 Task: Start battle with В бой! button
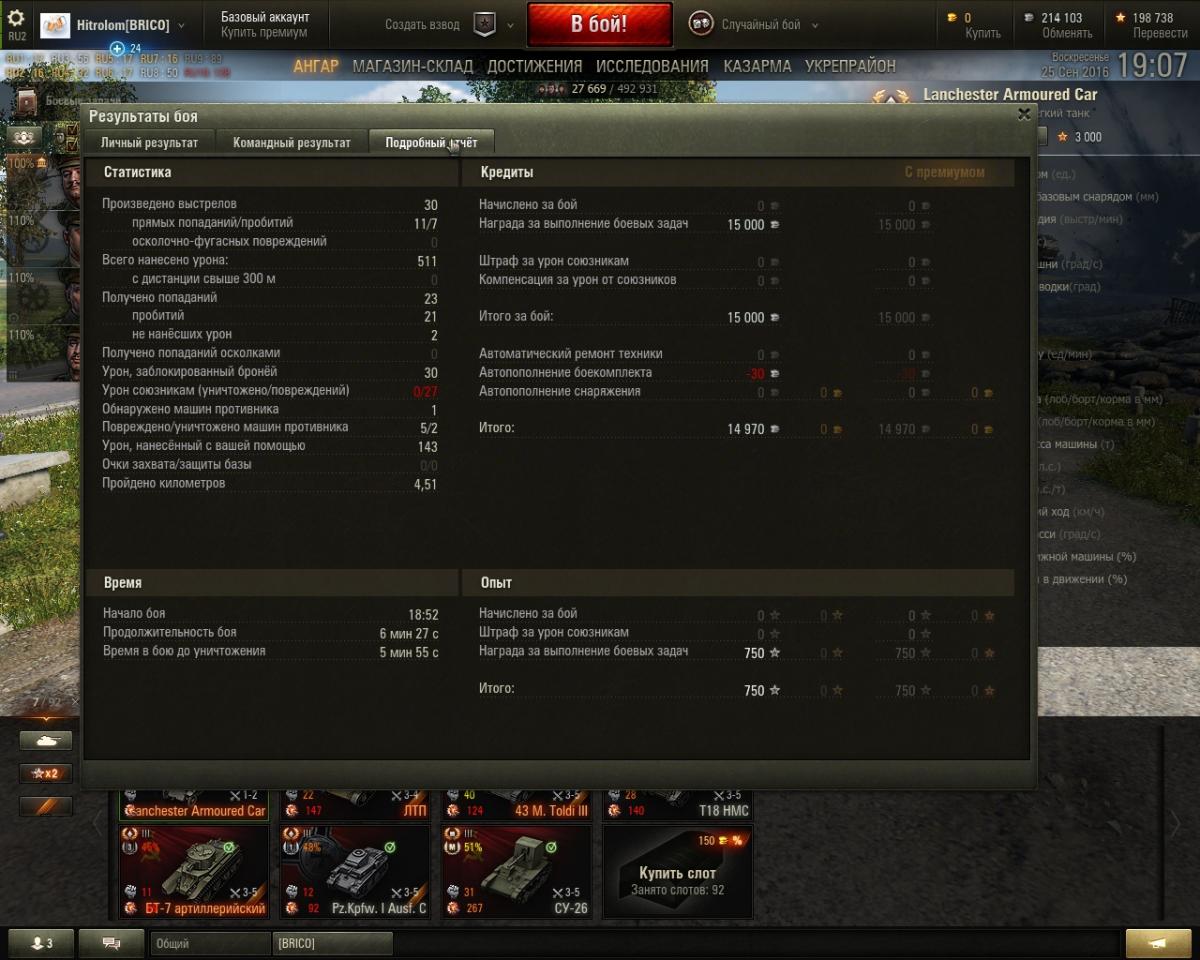tap(599, 24)
